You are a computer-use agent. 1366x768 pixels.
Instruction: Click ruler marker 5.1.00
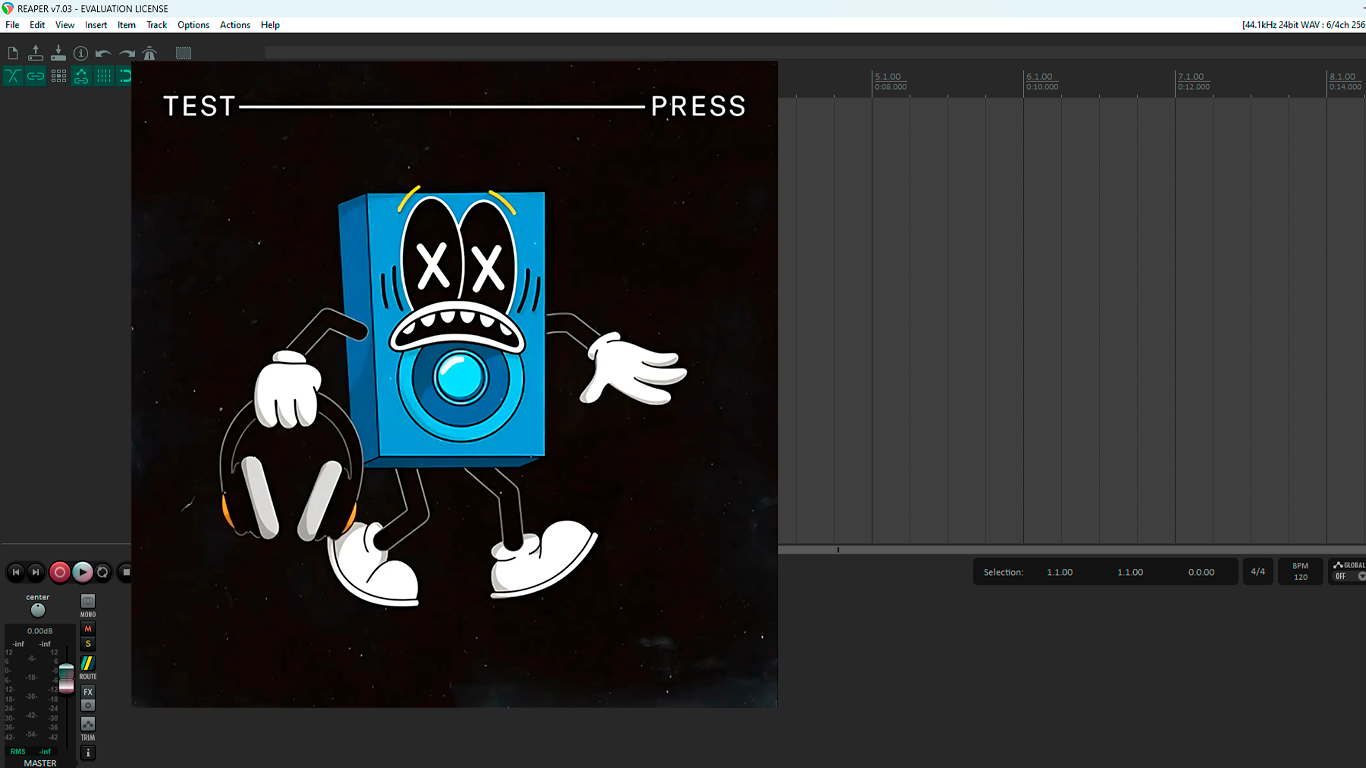888,77
